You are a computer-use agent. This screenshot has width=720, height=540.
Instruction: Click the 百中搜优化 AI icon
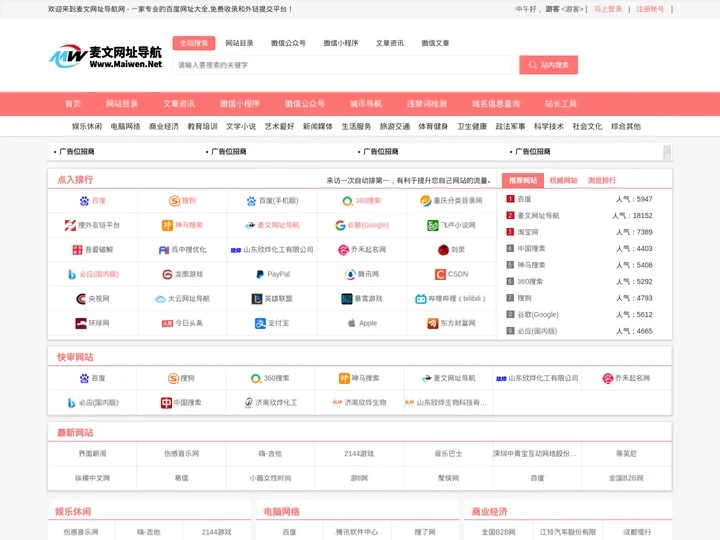[x=164, y=249]
